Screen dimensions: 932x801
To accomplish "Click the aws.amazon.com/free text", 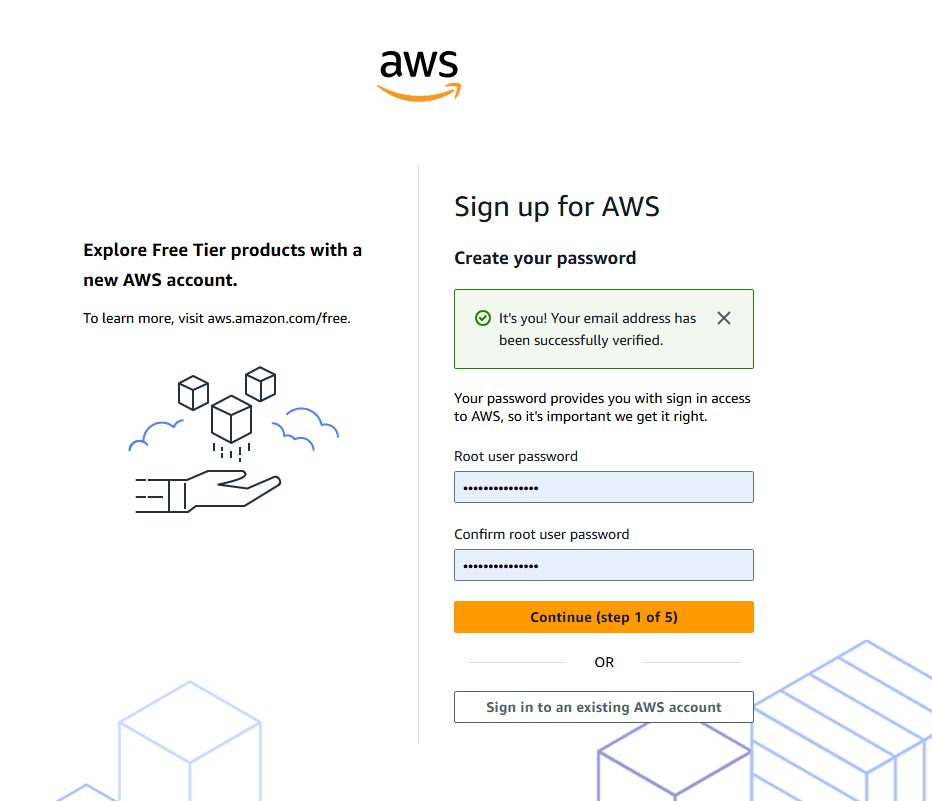I will tap(279, 319).
